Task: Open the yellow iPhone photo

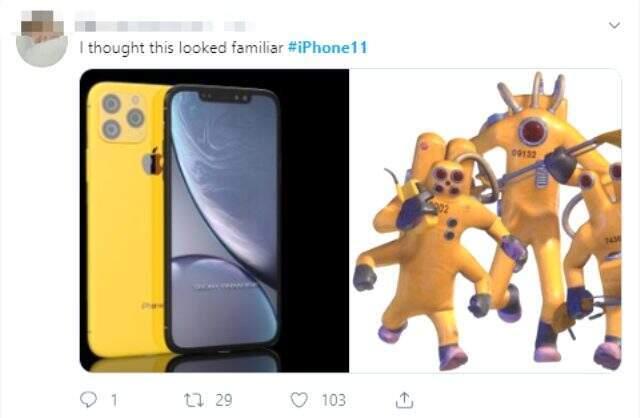Action: tap(214, 220)
